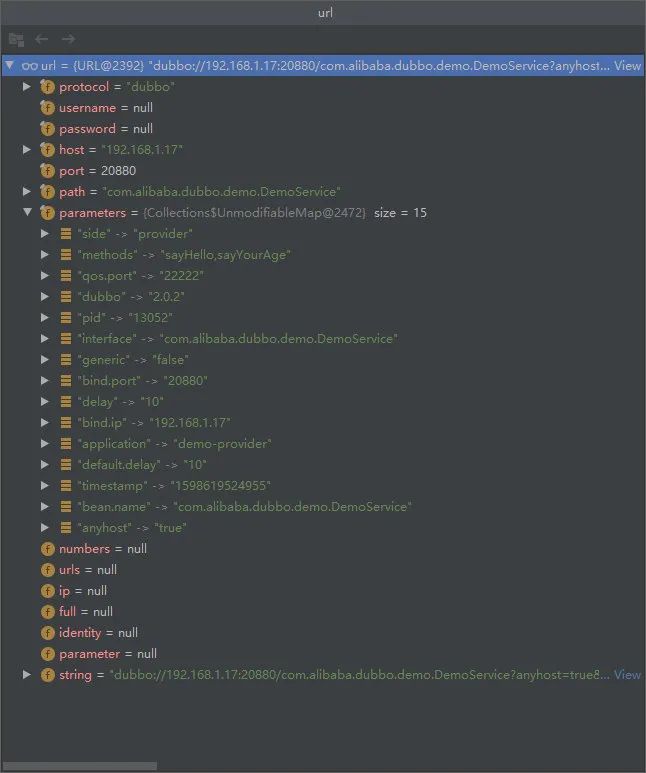Click the map entry icon for "timestamp"
The image size is (646, 773).
[66, 486]
